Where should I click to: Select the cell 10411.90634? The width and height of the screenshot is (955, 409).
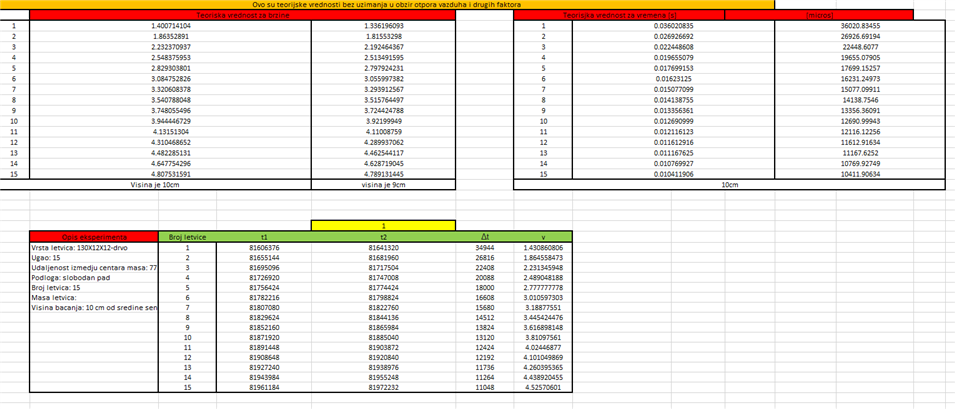(860, 173)
